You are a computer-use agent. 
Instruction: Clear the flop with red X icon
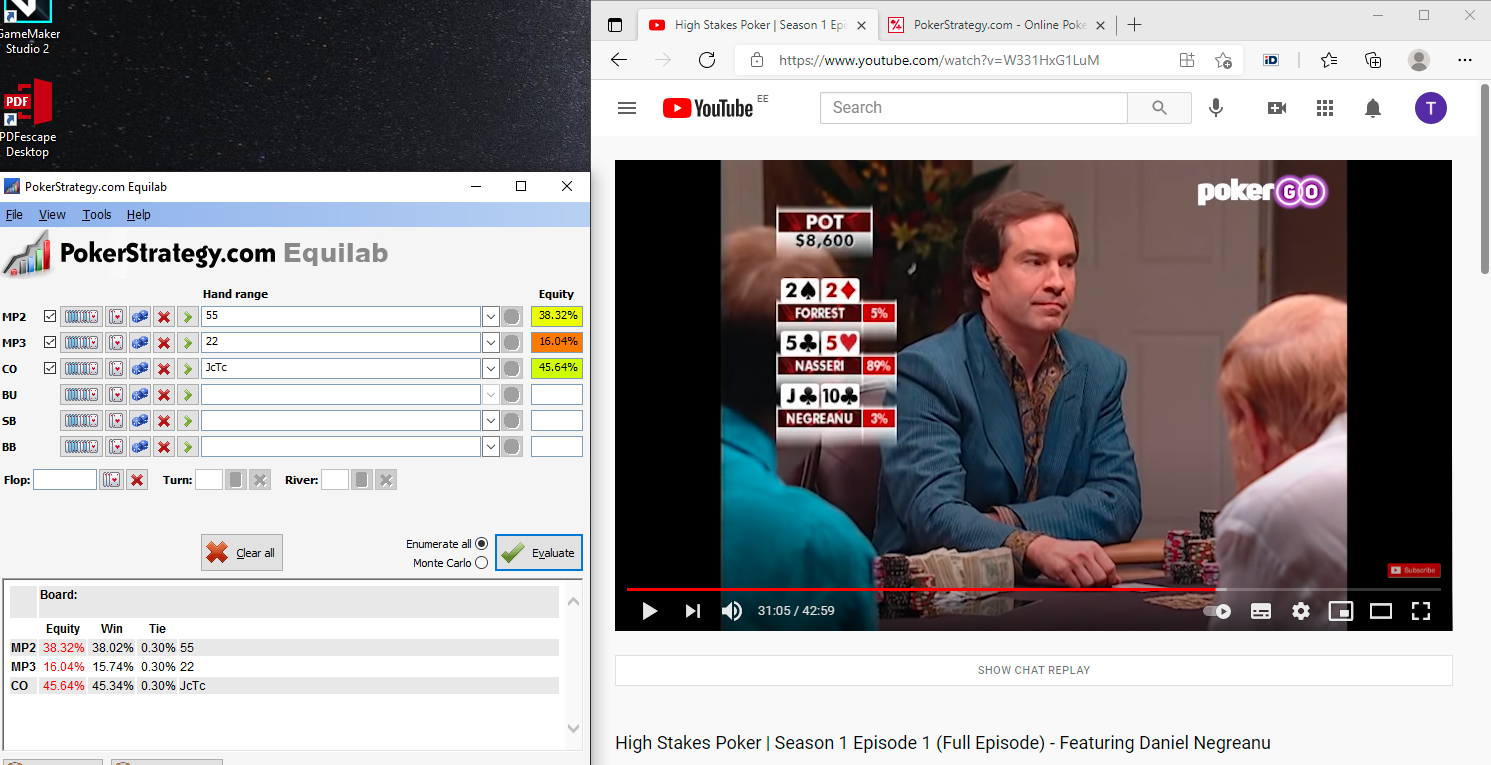point(137,480)
